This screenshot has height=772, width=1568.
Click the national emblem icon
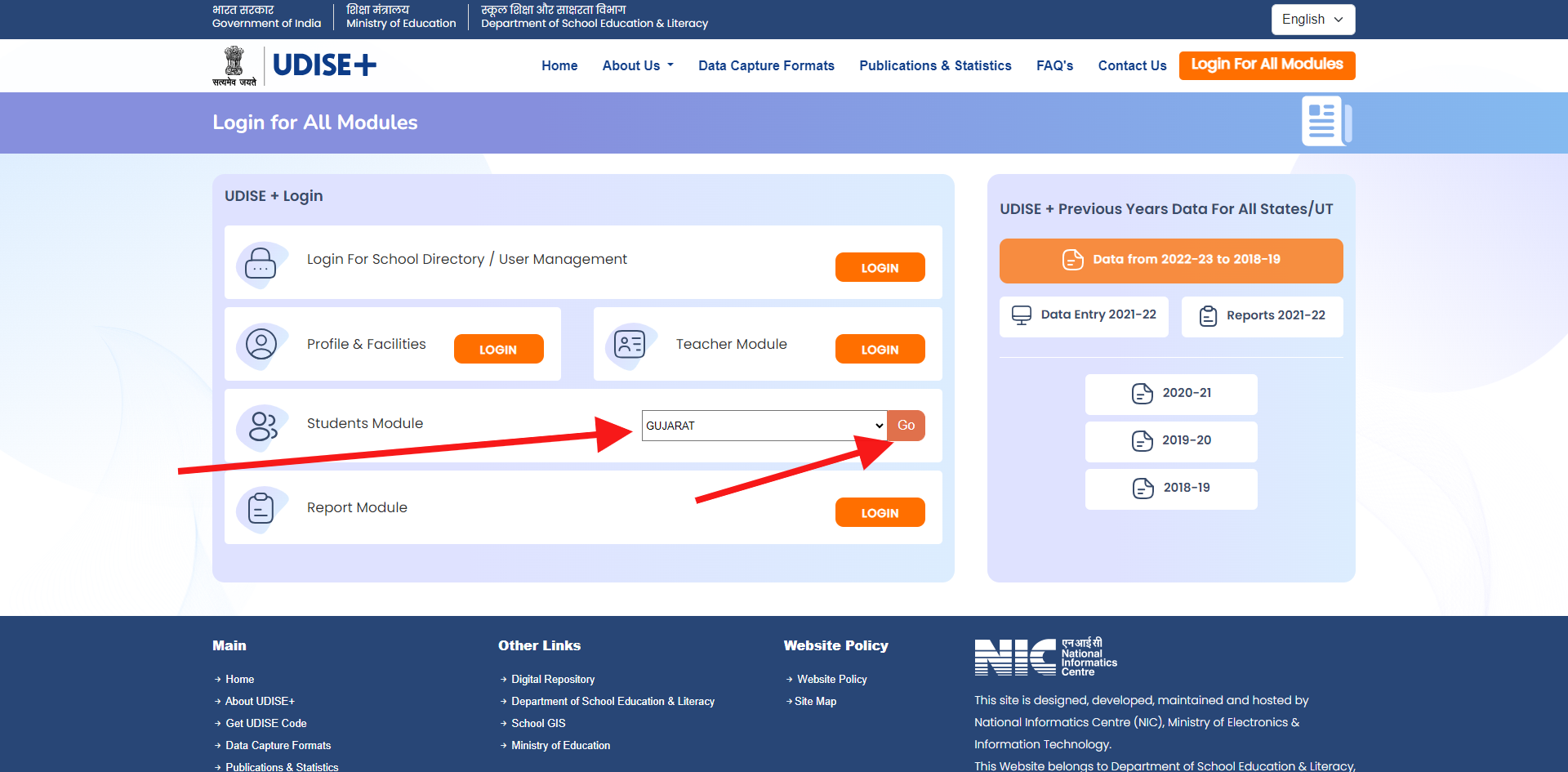[236, 65]
